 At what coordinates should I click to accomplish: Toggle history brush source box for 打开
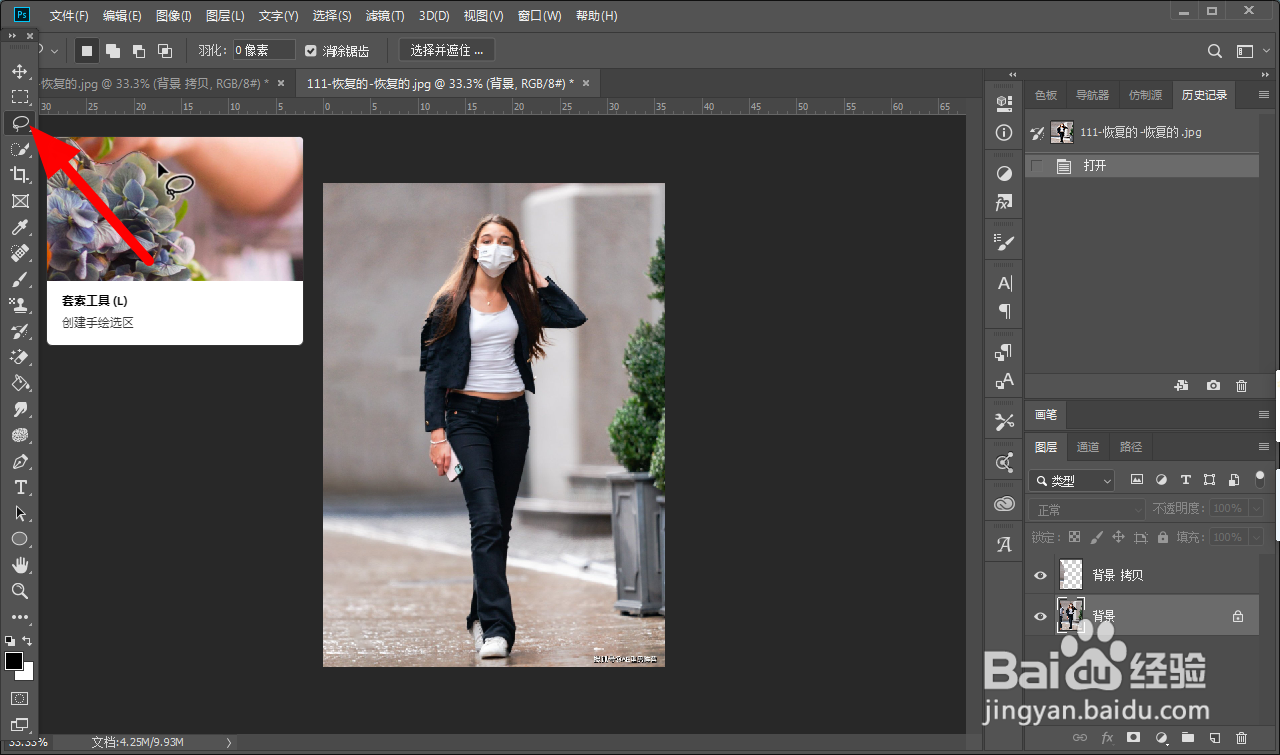pyautogui.click(x=1036, y=166)
